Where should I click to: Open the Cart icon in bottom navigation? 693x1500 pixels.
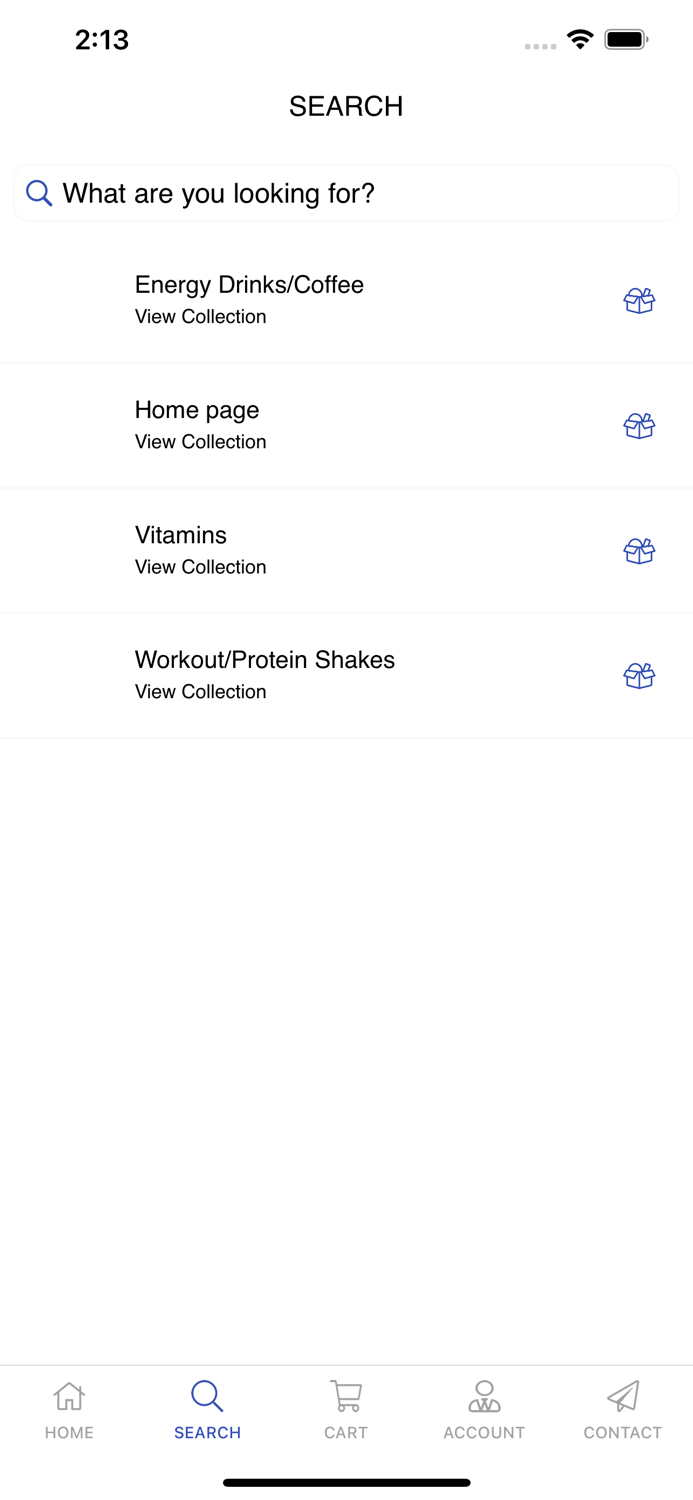345,1395
